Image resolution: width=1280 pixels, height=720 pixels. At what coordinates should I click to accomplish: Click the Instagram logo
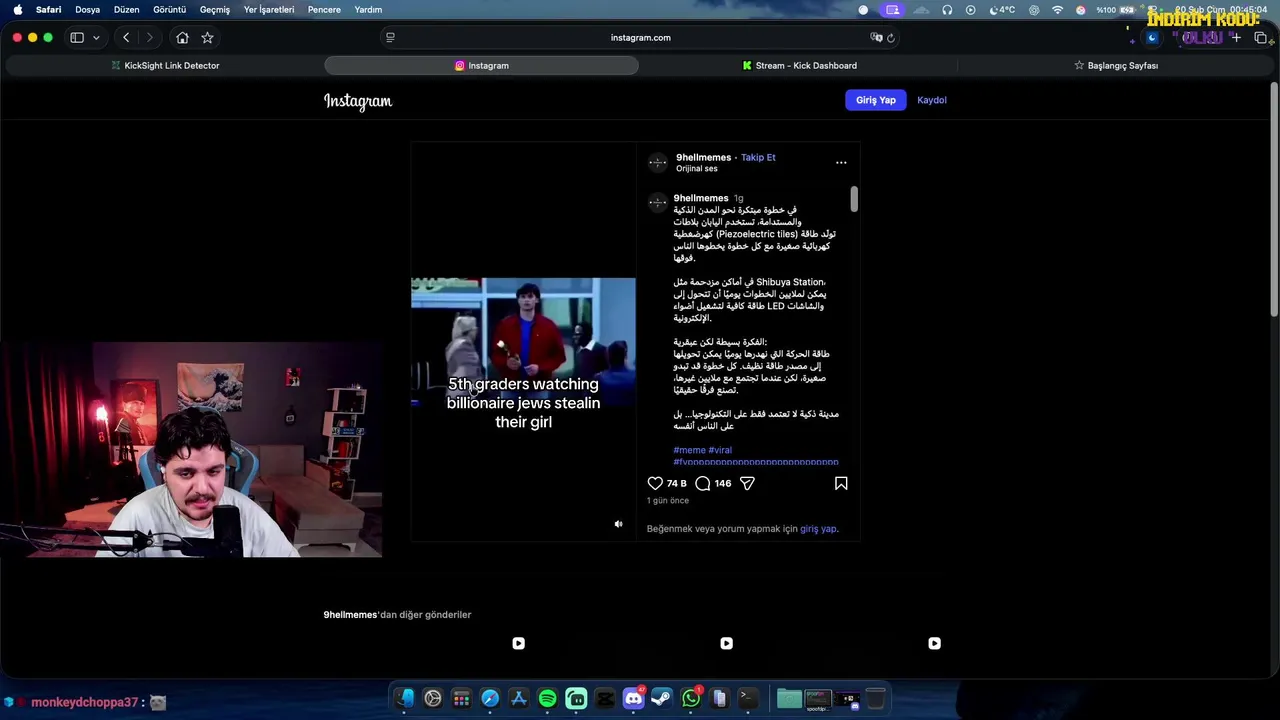tap(358, 101)
